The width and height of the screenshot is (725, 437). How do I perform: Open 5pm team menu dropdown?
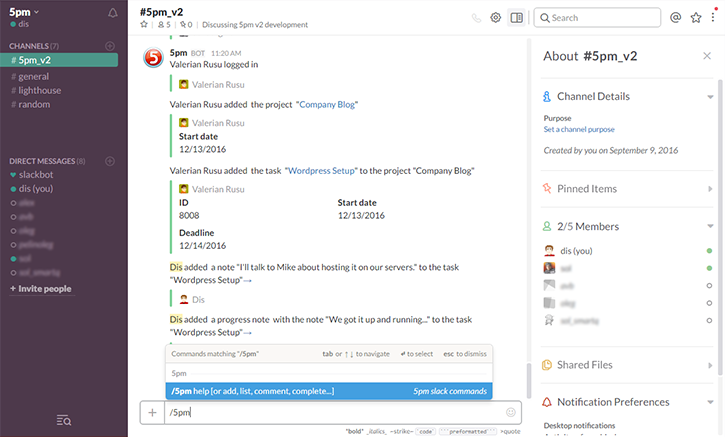[x=24, y=12]
